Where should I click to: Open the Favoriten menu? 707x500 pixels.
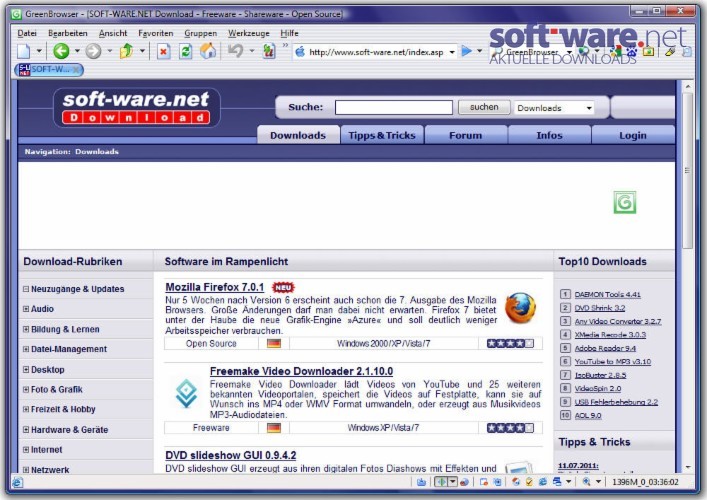156,33
